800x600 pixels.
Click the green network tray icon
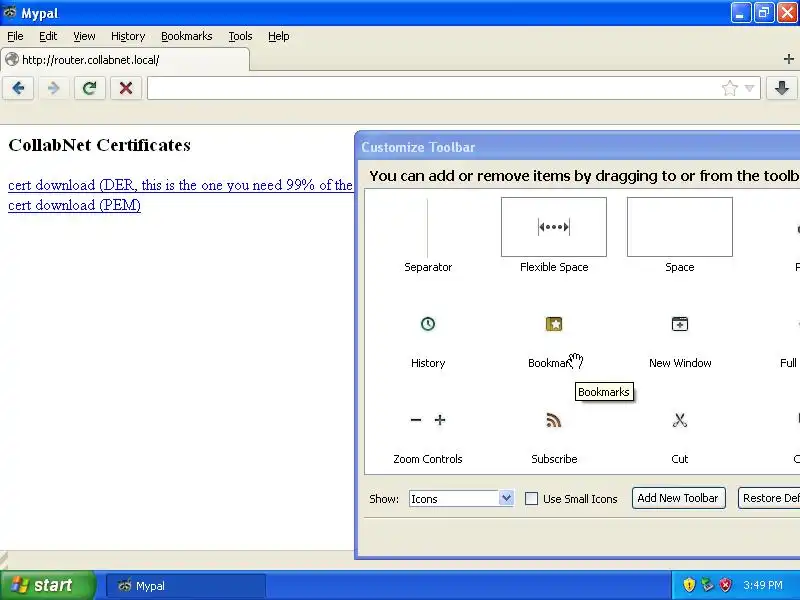coord(707,585)
